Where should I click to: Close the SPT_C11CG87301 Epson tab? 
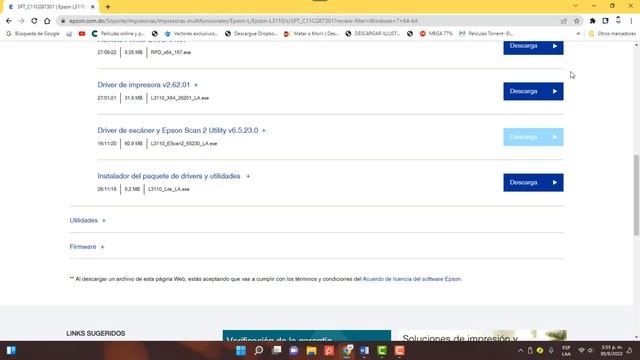tap(93, 7)
